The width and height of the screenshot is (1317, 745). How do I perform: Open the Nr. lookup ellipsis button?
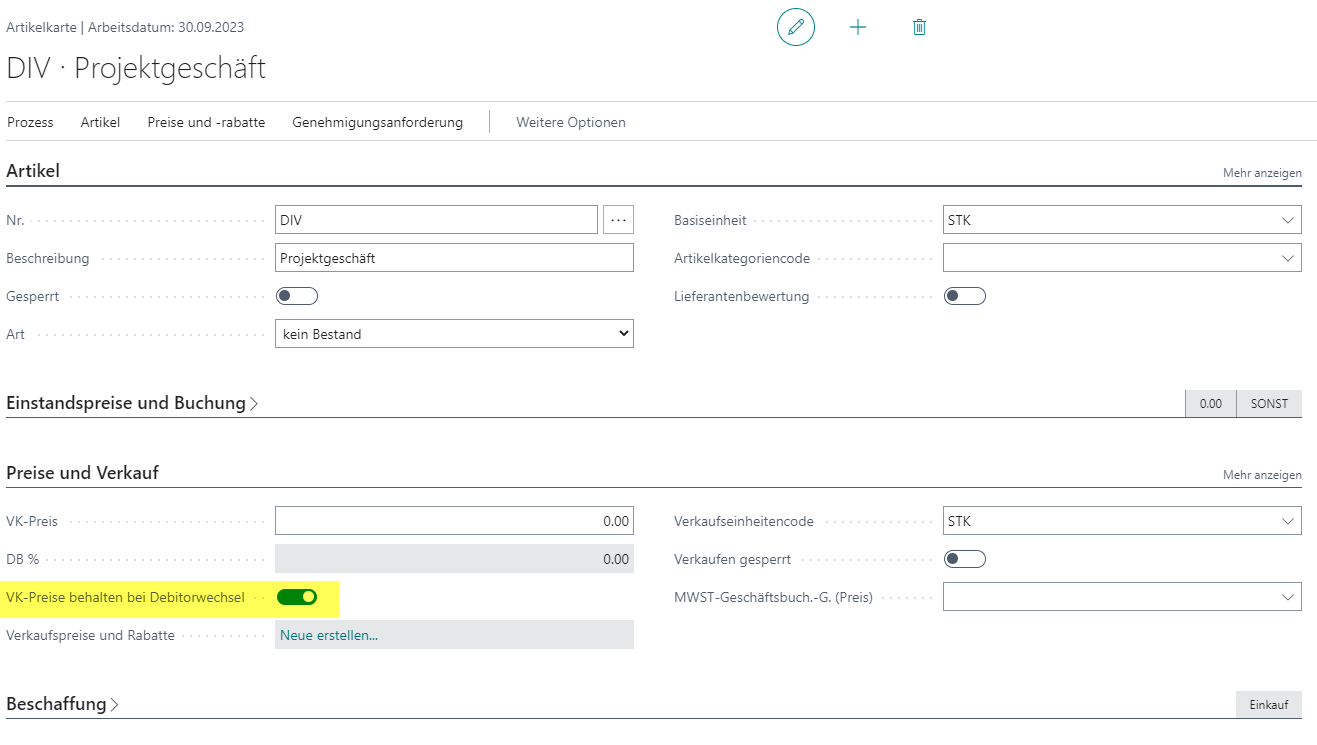pyautogui.click(x=619, y=220)
